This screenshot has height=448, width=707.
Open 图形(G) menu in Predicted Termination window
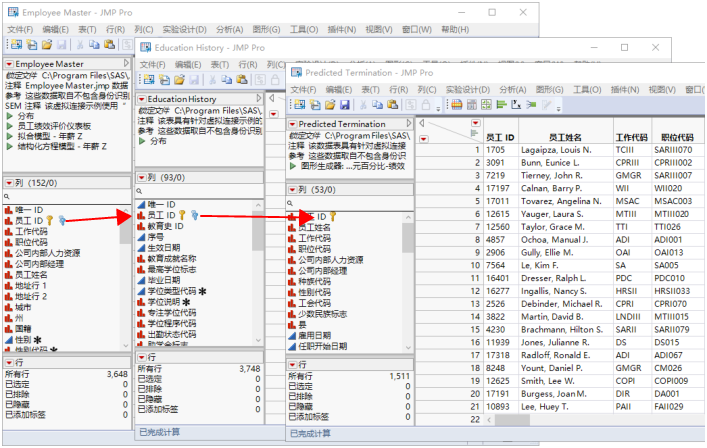(550, 90)
